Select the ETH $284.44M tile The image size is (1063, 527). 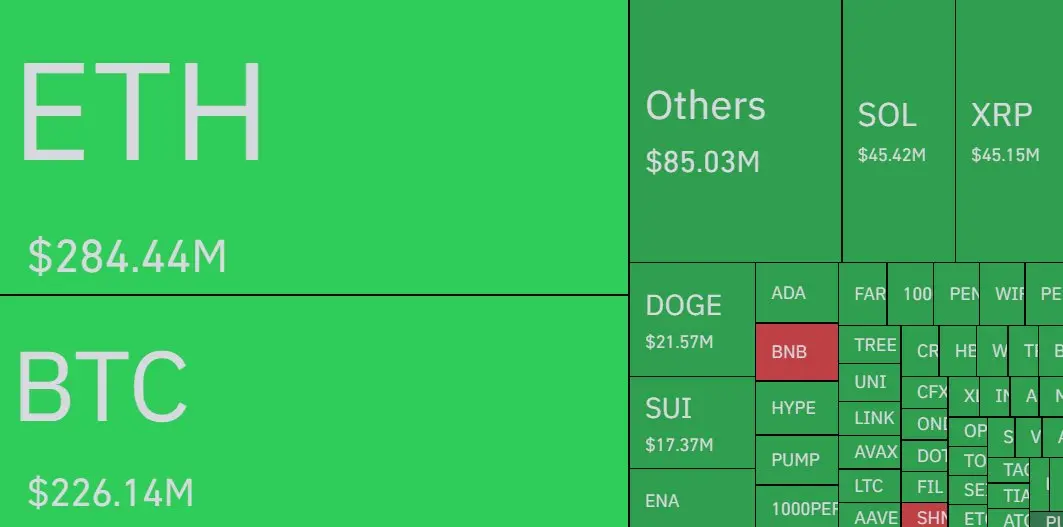point(314,147)
